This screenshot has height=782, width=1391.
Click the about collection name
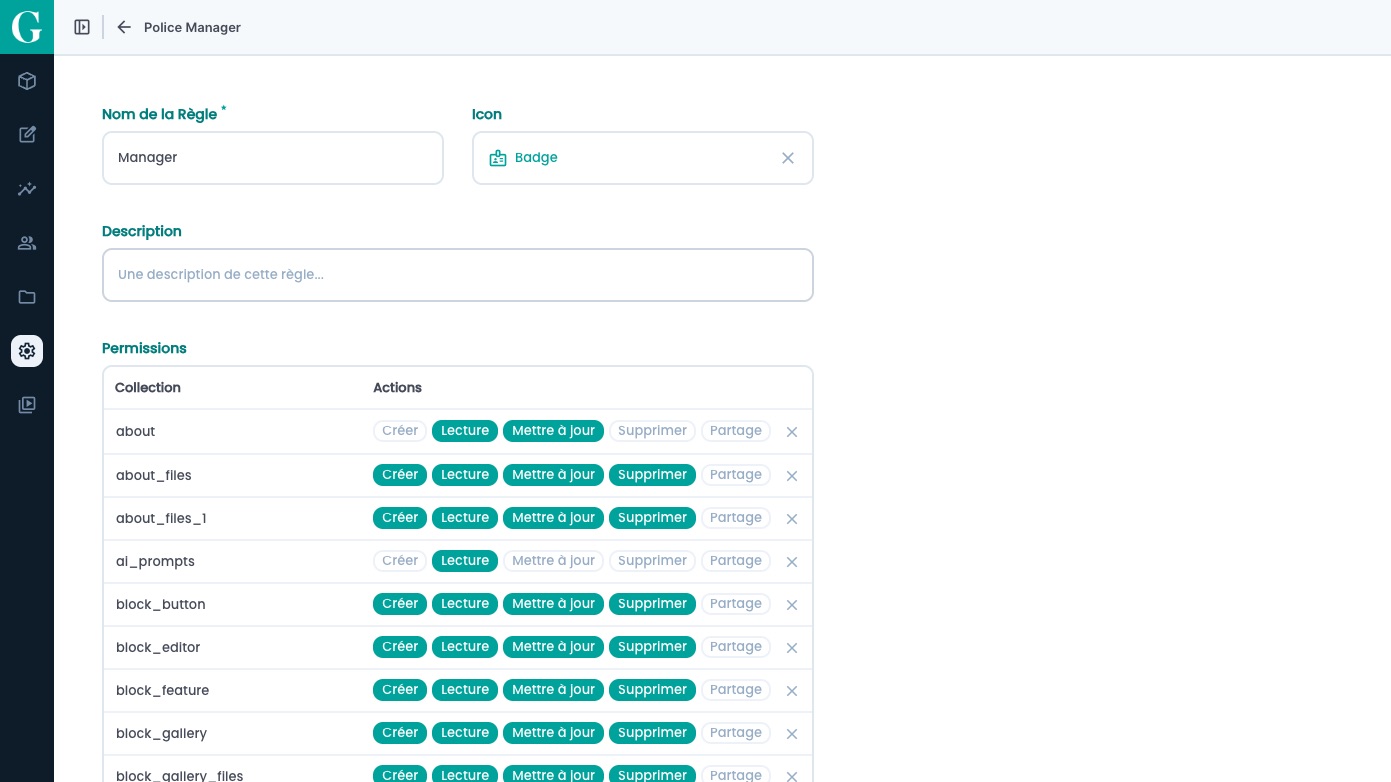point(136,432)
